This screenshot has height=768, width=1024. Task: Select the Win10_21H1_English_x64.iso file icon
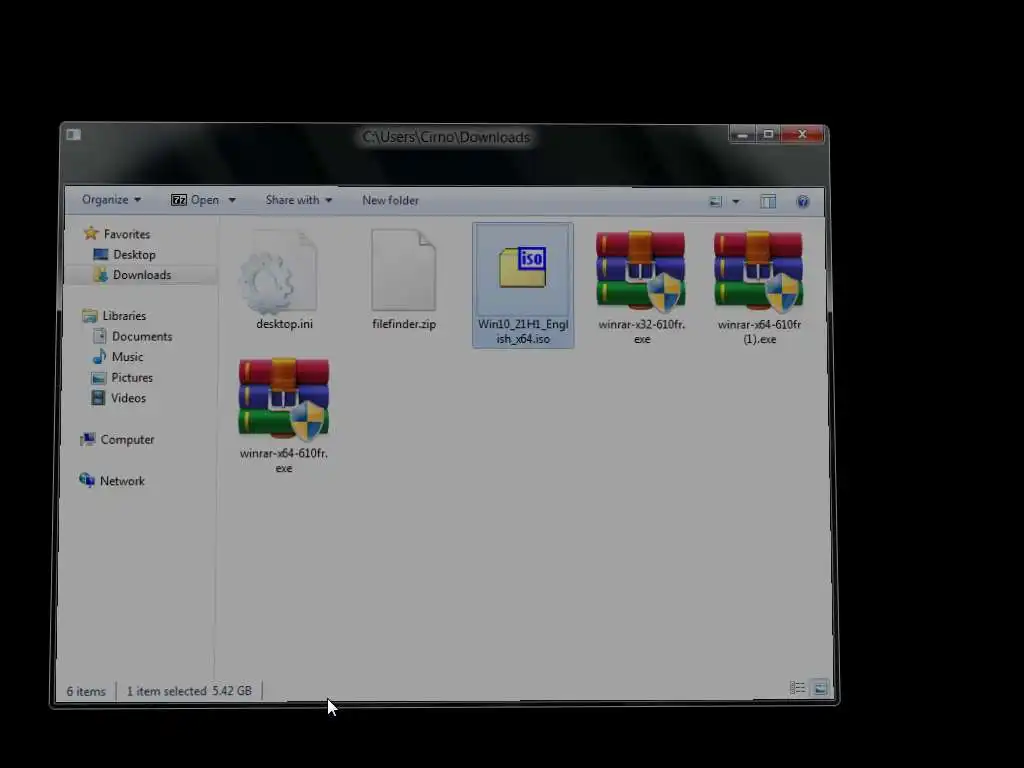(522, 267)
